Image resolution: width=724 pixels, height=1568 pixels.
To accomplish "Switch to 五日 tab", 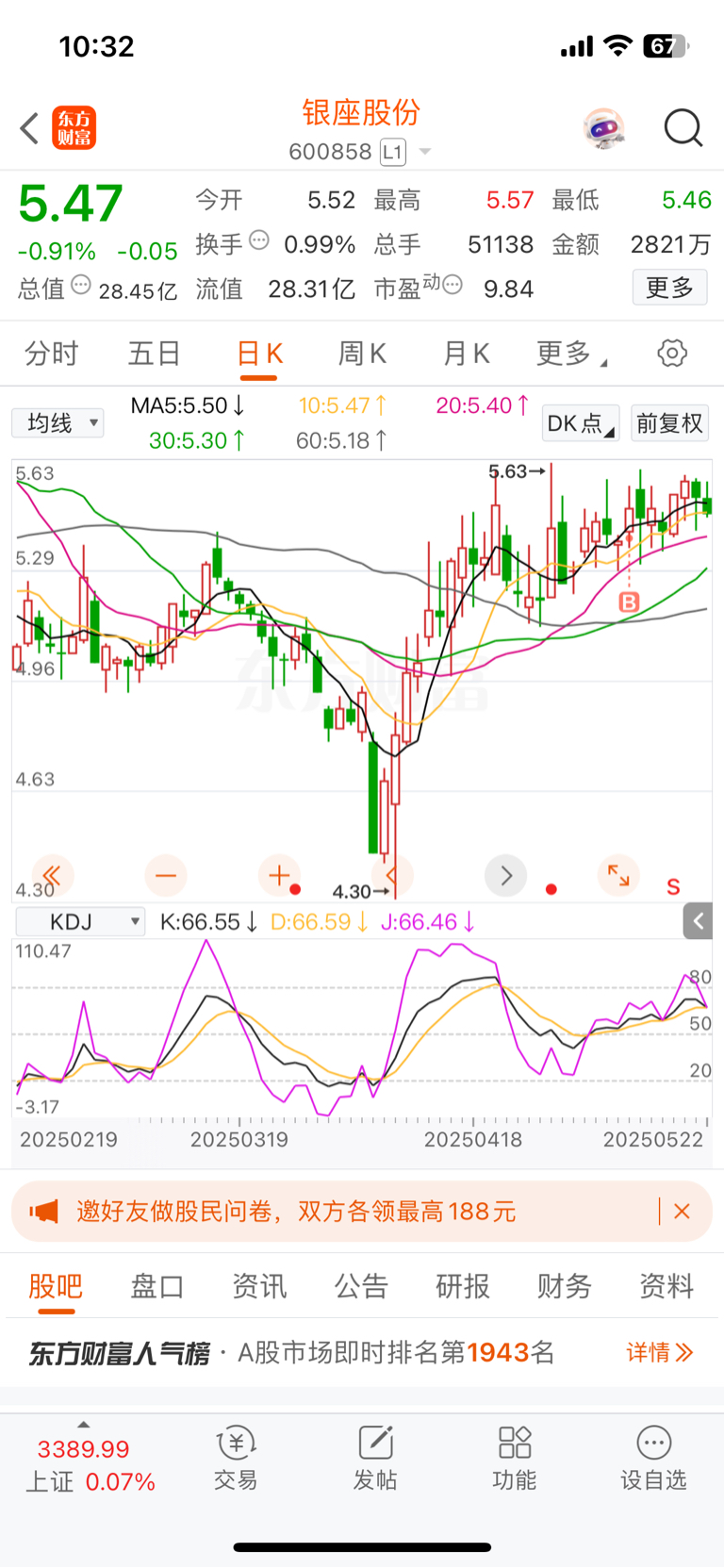I will (155, 354).
